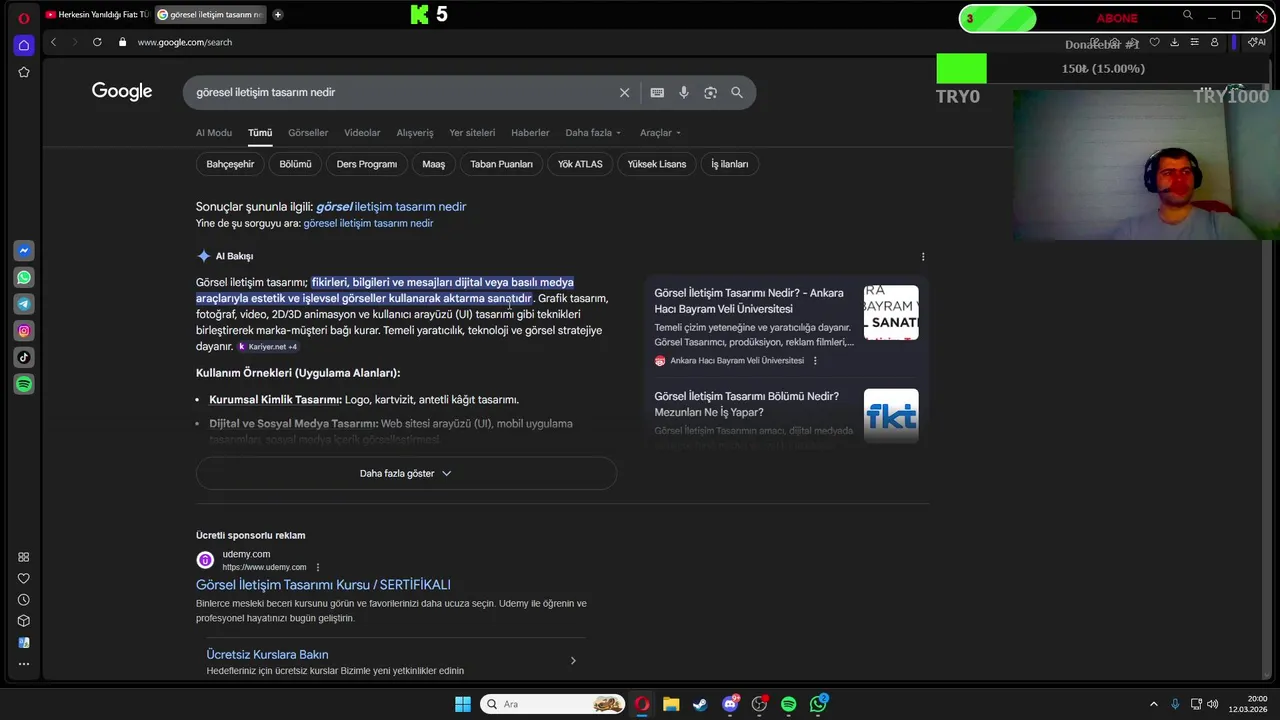Open Kariyer.net +4 sources chip
The height and width of the screenshot is (720, 1280).
point(267,347)
